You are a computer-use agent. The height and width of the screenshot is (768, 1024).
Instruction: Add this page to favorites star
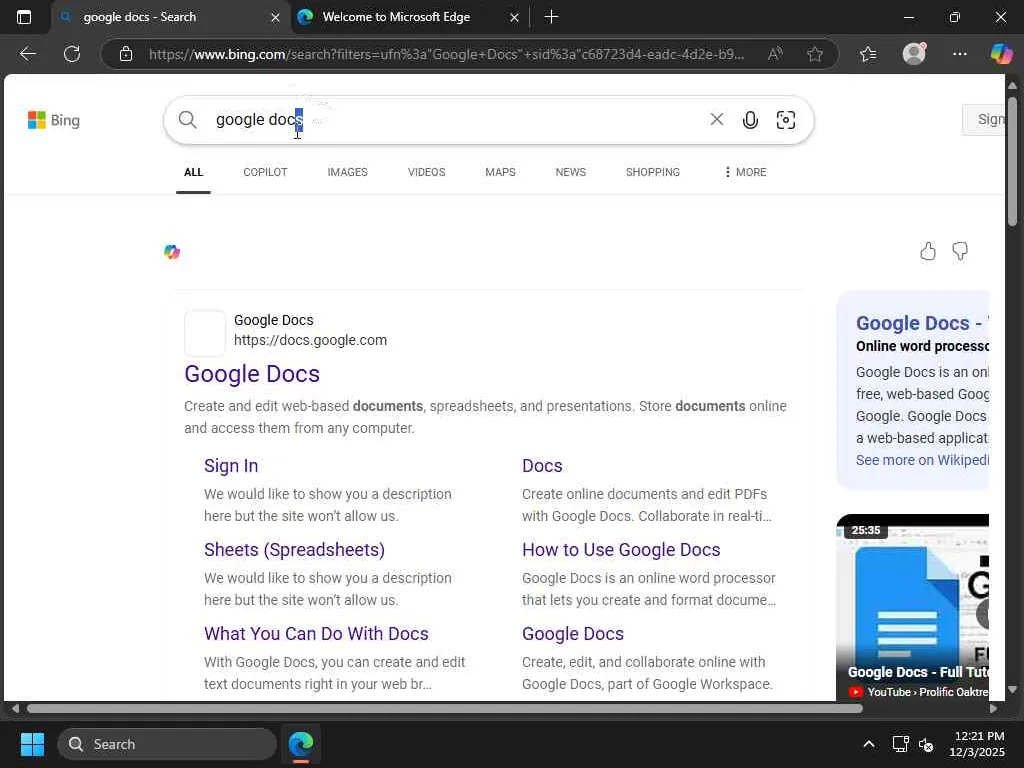pos(814,54)
